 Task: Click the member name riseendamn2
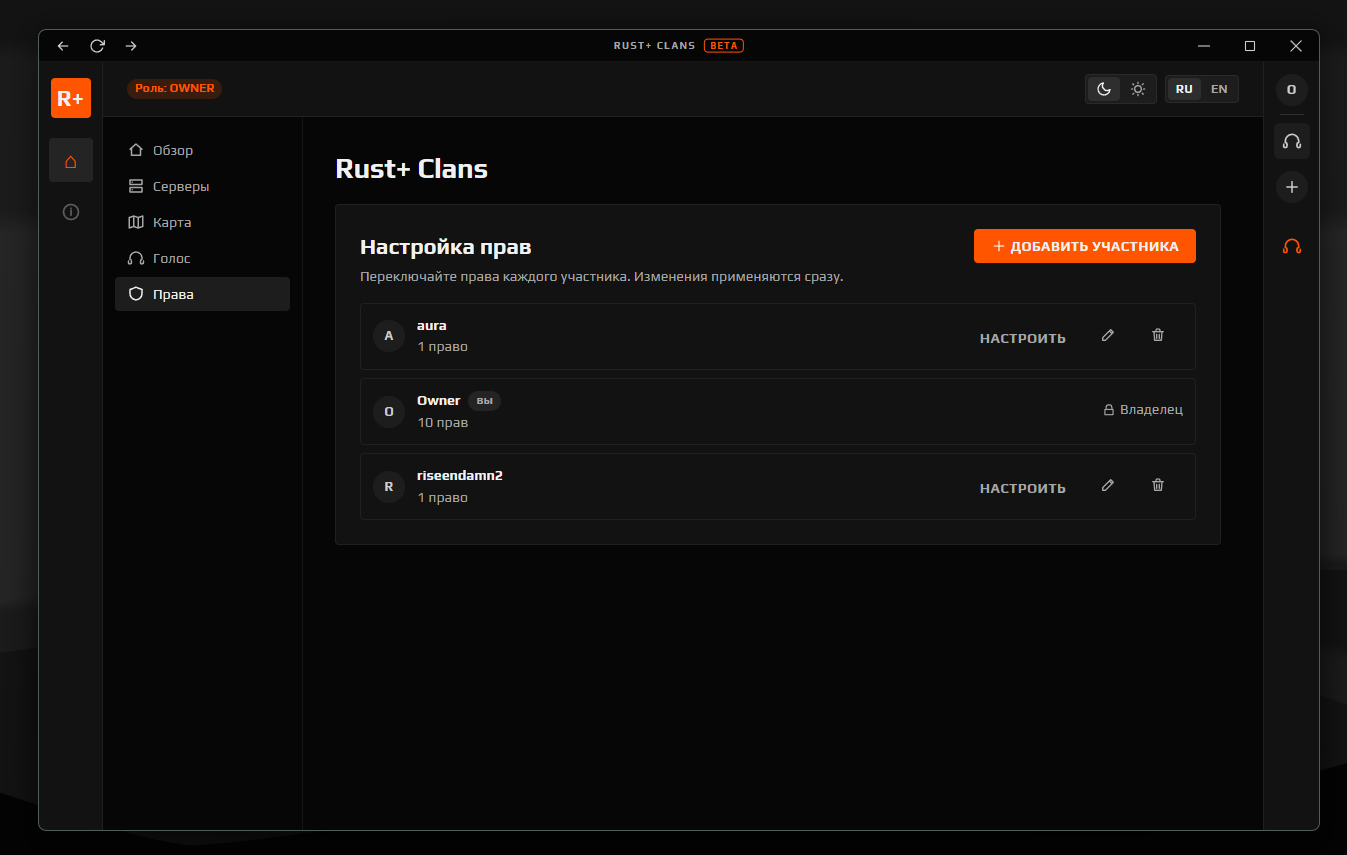pyautogui.click(x=460, y=475)
